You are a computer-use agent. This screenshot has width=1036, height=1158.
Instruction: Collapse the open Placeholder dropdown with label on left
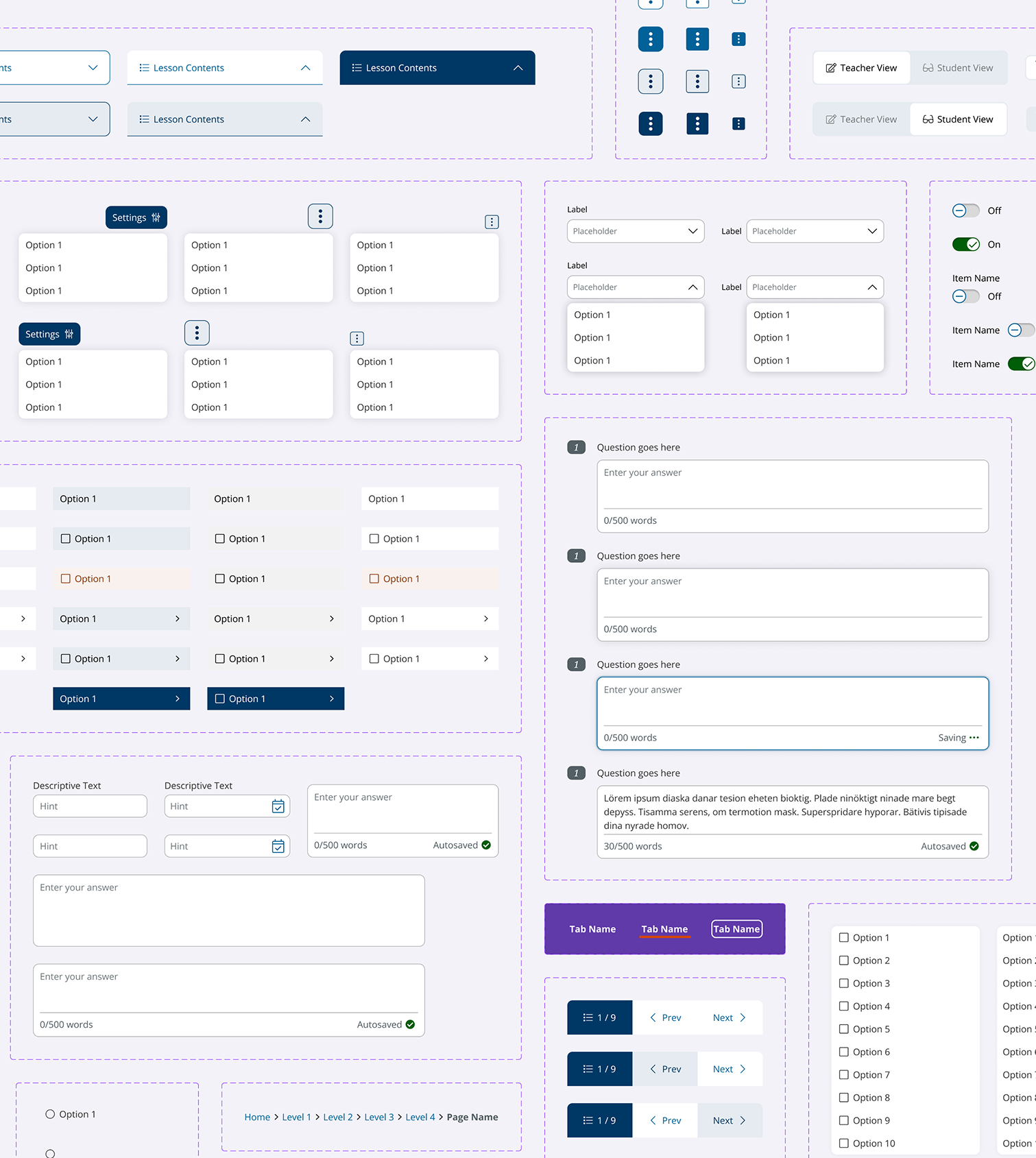(814, 287)
